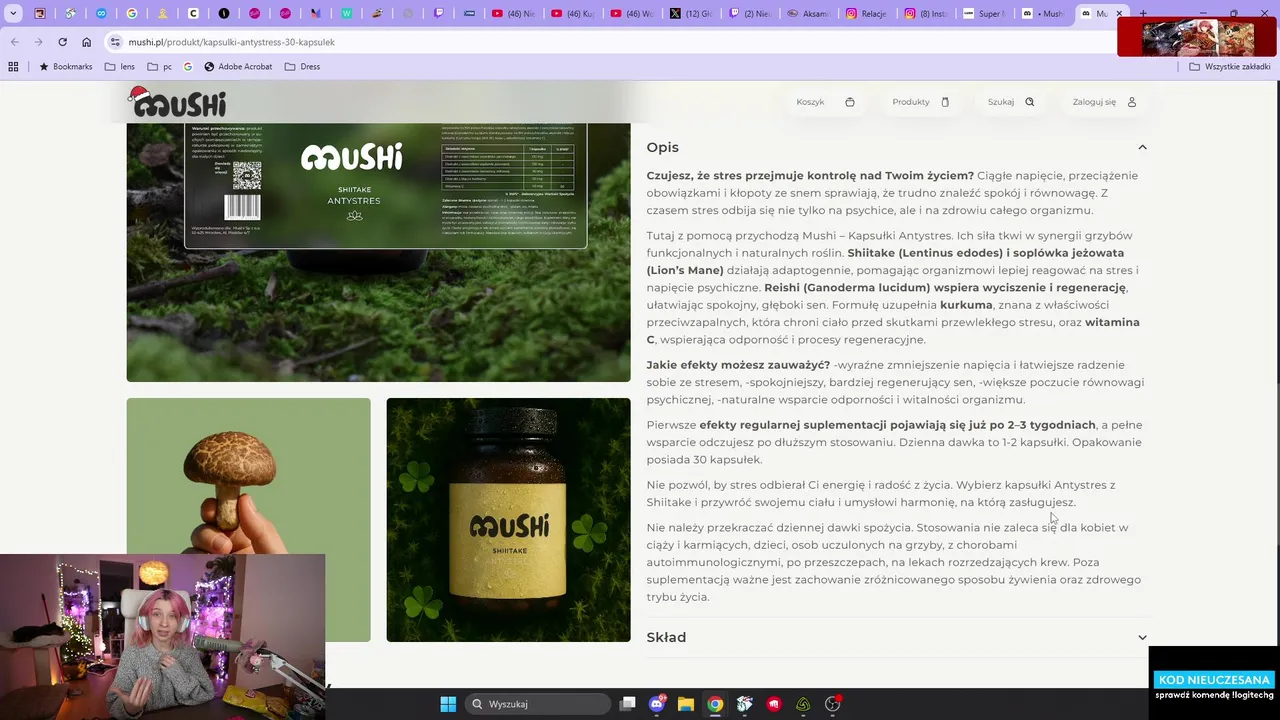This screenshot has width=1280, height=720.
Task: Open the pc bookmark folder
Action: point(159,67)
